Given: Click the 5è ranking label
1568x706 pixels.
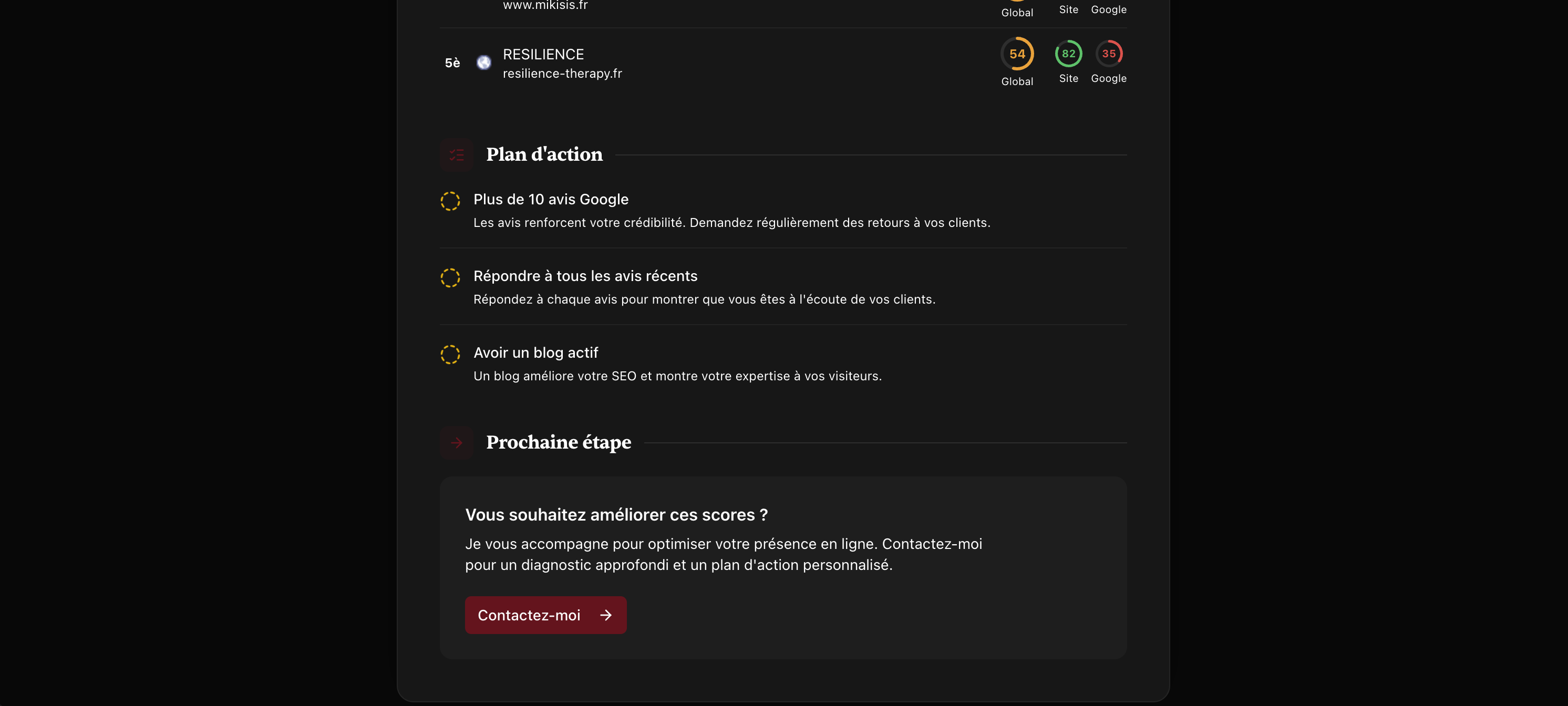Looking at the screenshot, I should 452,63.
